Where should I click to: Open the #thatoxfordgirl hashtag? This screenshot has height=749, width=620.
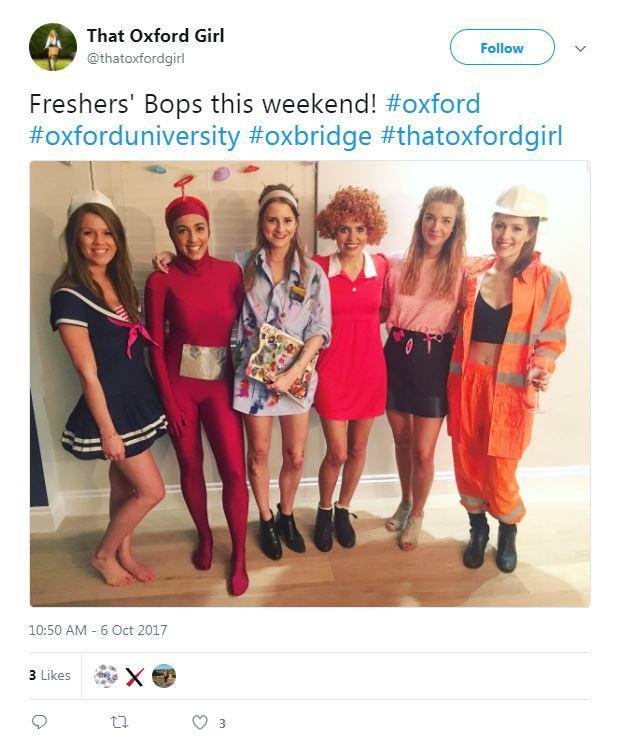(x=471, y=136)
